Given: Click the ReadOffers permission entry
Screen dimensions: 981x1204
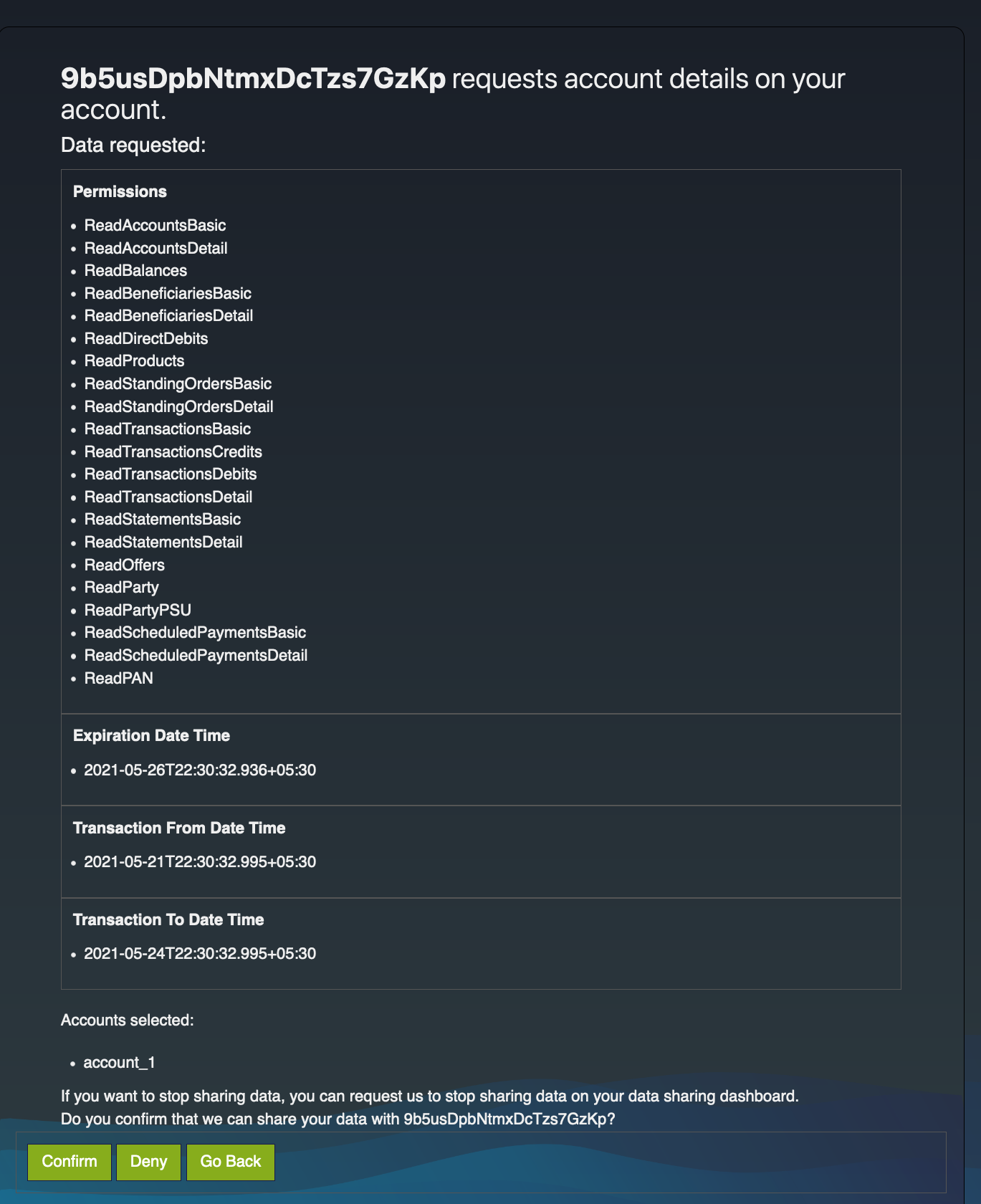Looking at the screenshot, I should (124, 565).
